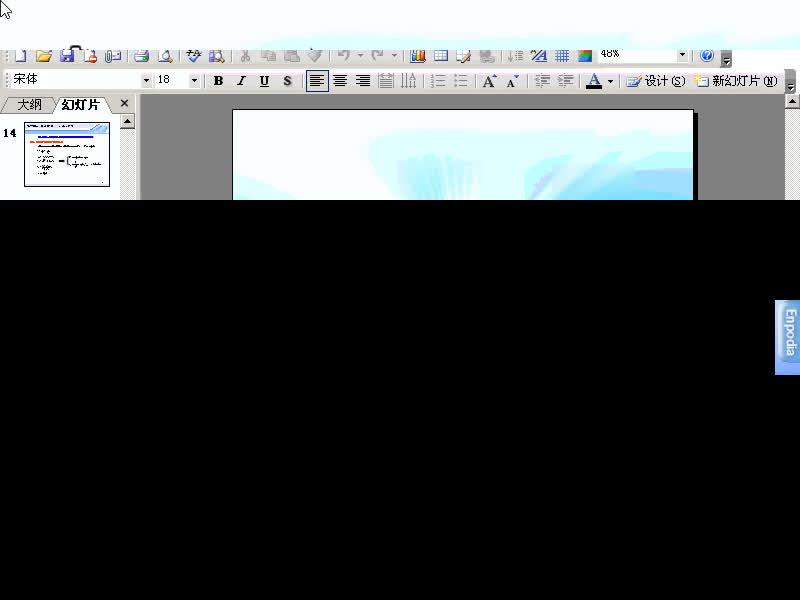Viewport: 800px width, 600px height.
Task: Toggle Bold formatting
Action: [218, 81]
